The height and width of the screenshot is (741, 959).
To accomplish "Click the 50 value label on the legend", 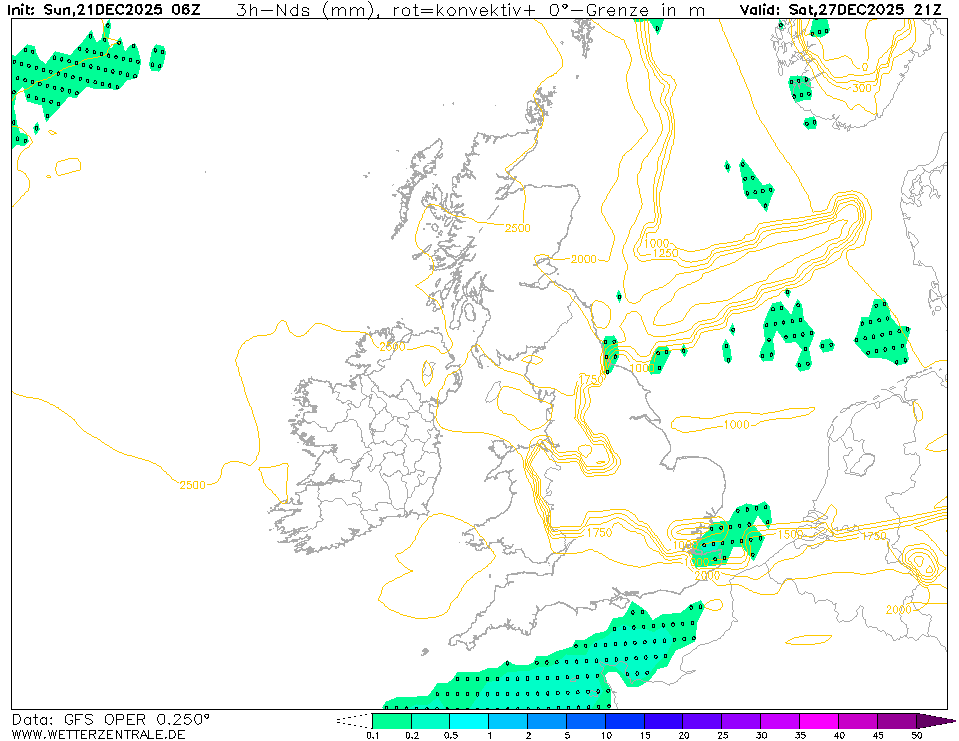I will pos(916,735).
